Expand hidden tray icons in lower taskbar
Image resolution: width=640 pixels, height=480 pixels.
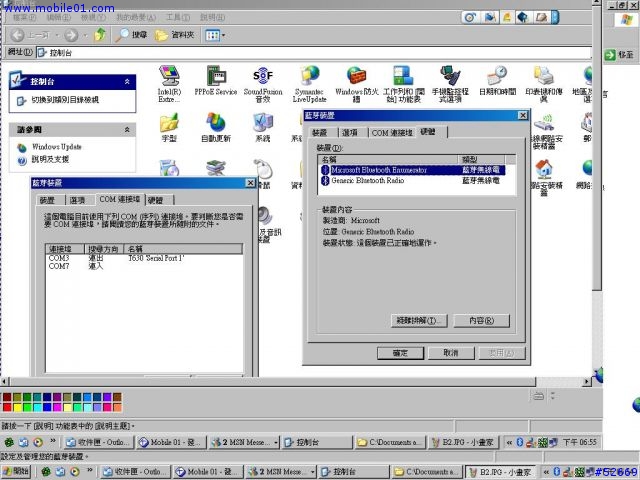pyautogui.click(x=546, y=472)
